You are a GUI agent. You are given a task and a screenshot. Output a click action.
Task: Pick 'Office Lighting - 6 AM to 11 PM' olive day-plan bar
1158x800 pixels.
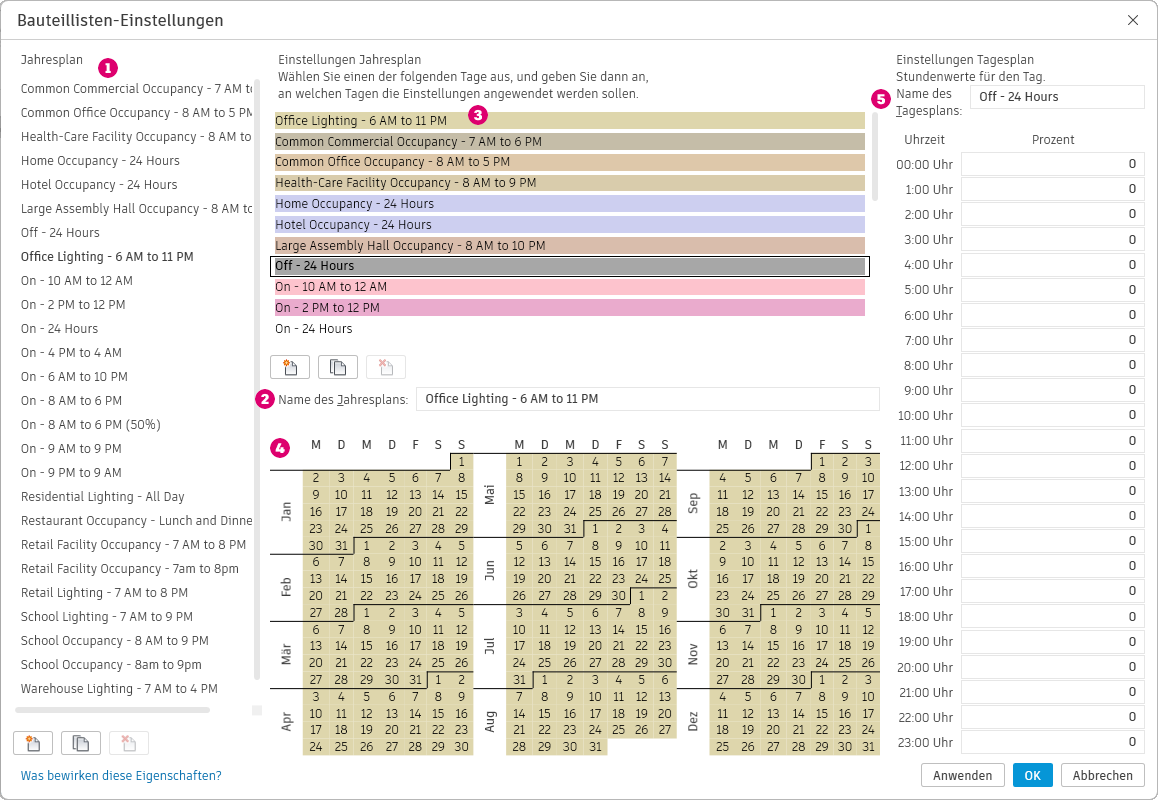pyautogui.click(x=569, y=120)
